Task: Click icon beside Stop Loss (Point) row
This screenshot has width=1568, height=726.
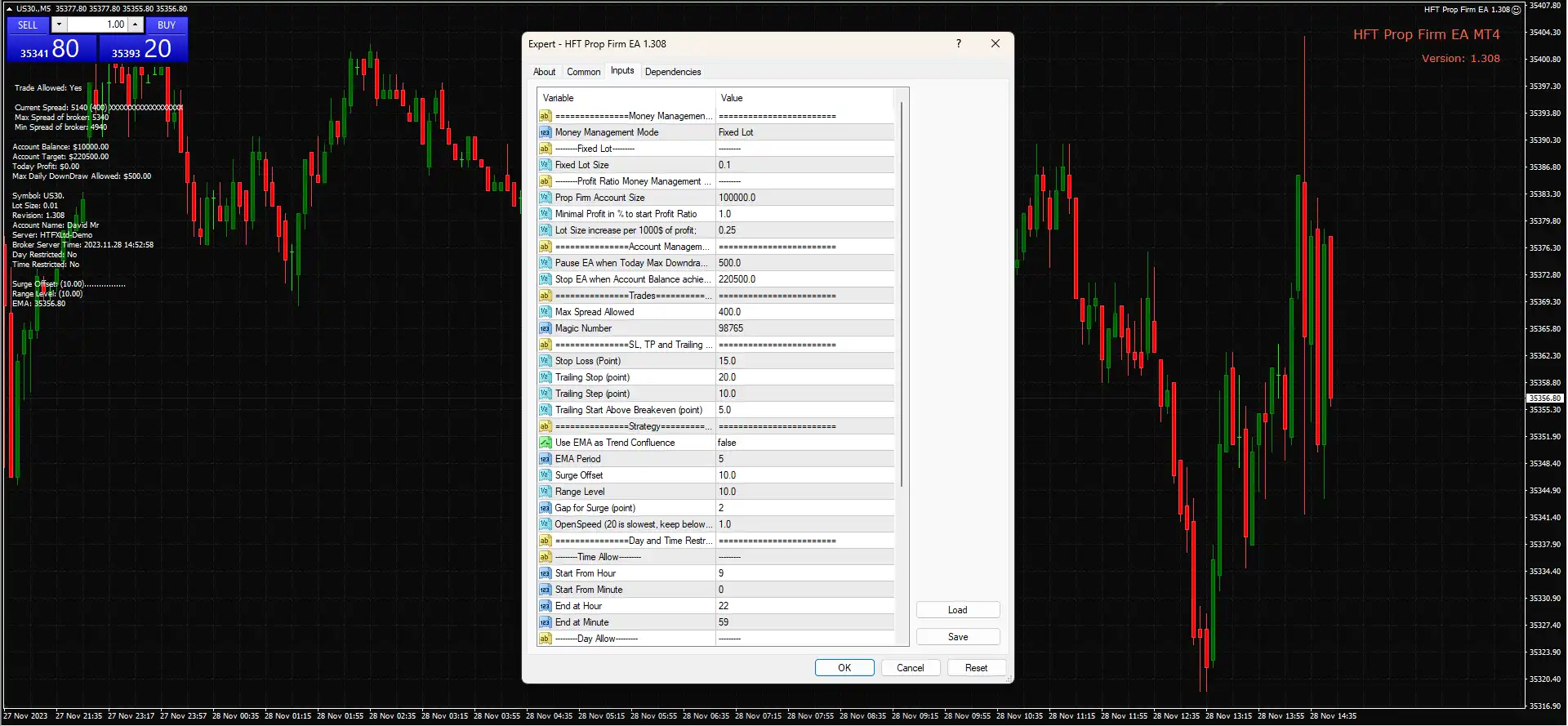Action: point(545,361)
